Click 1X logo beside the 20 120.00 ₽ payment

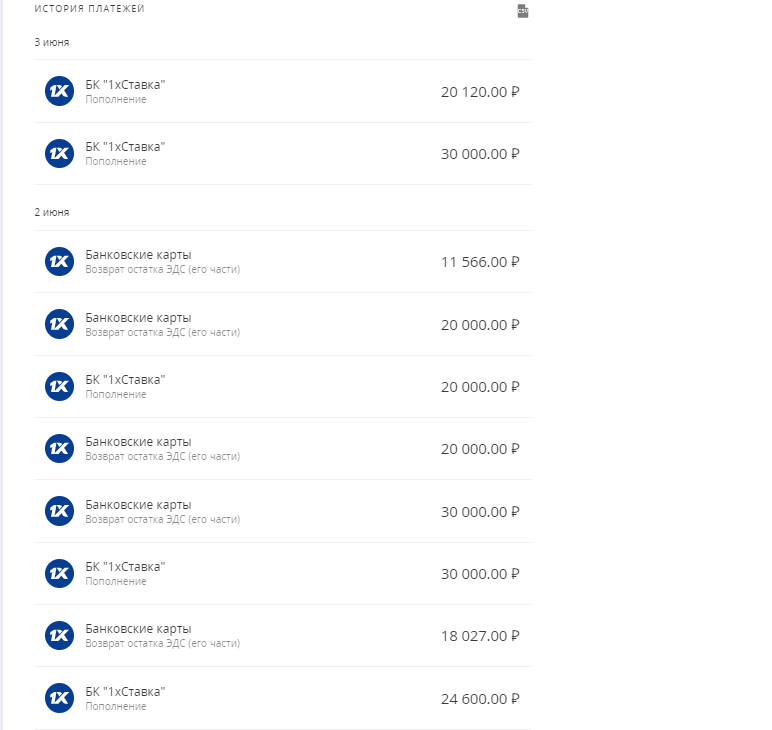pyautogui.click(x=59, y=91)
